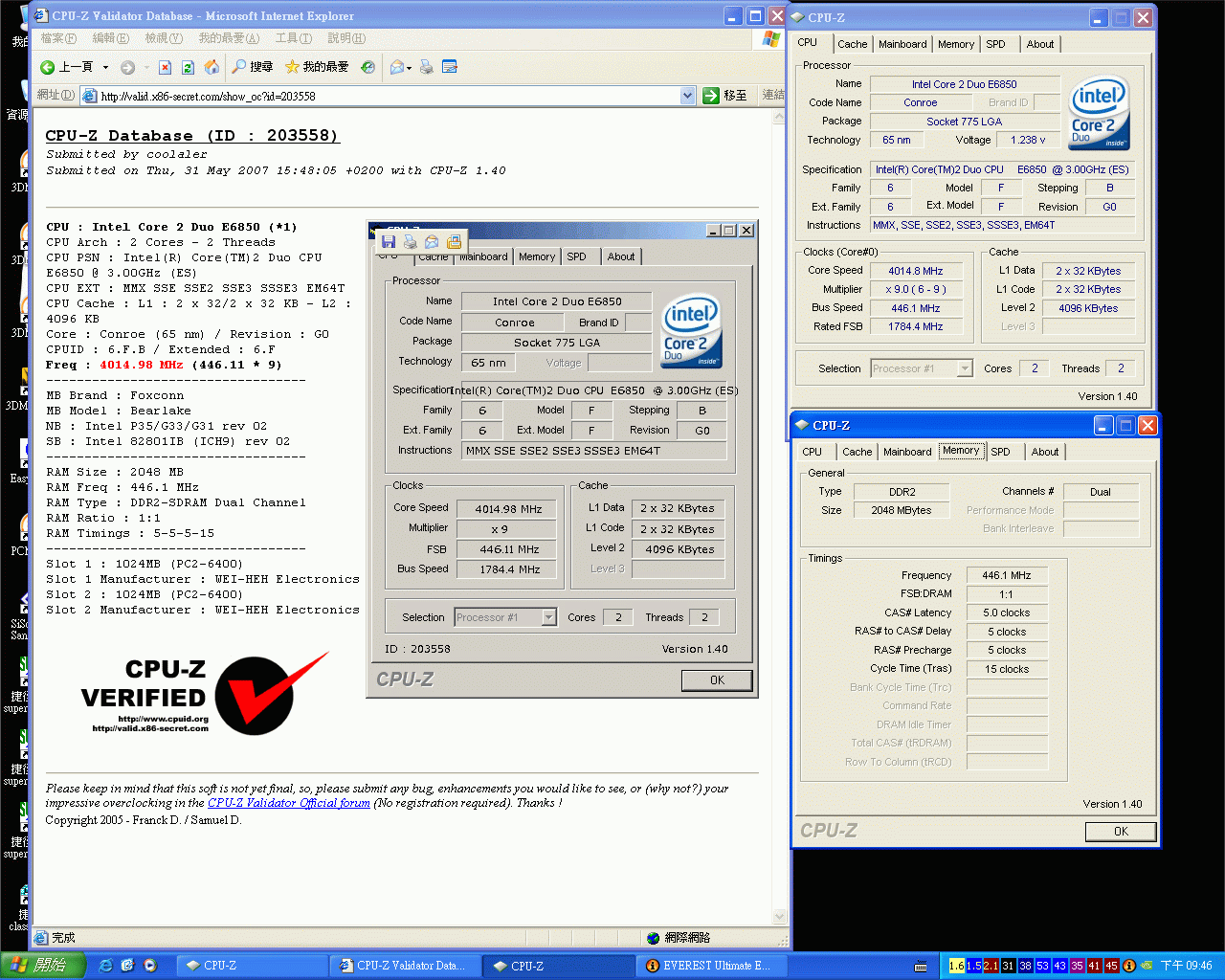The height and width of the screenshot is (980, 1225).
Task: Click the red 2.1 EVEREST tray reading
Action: point(991,966)
